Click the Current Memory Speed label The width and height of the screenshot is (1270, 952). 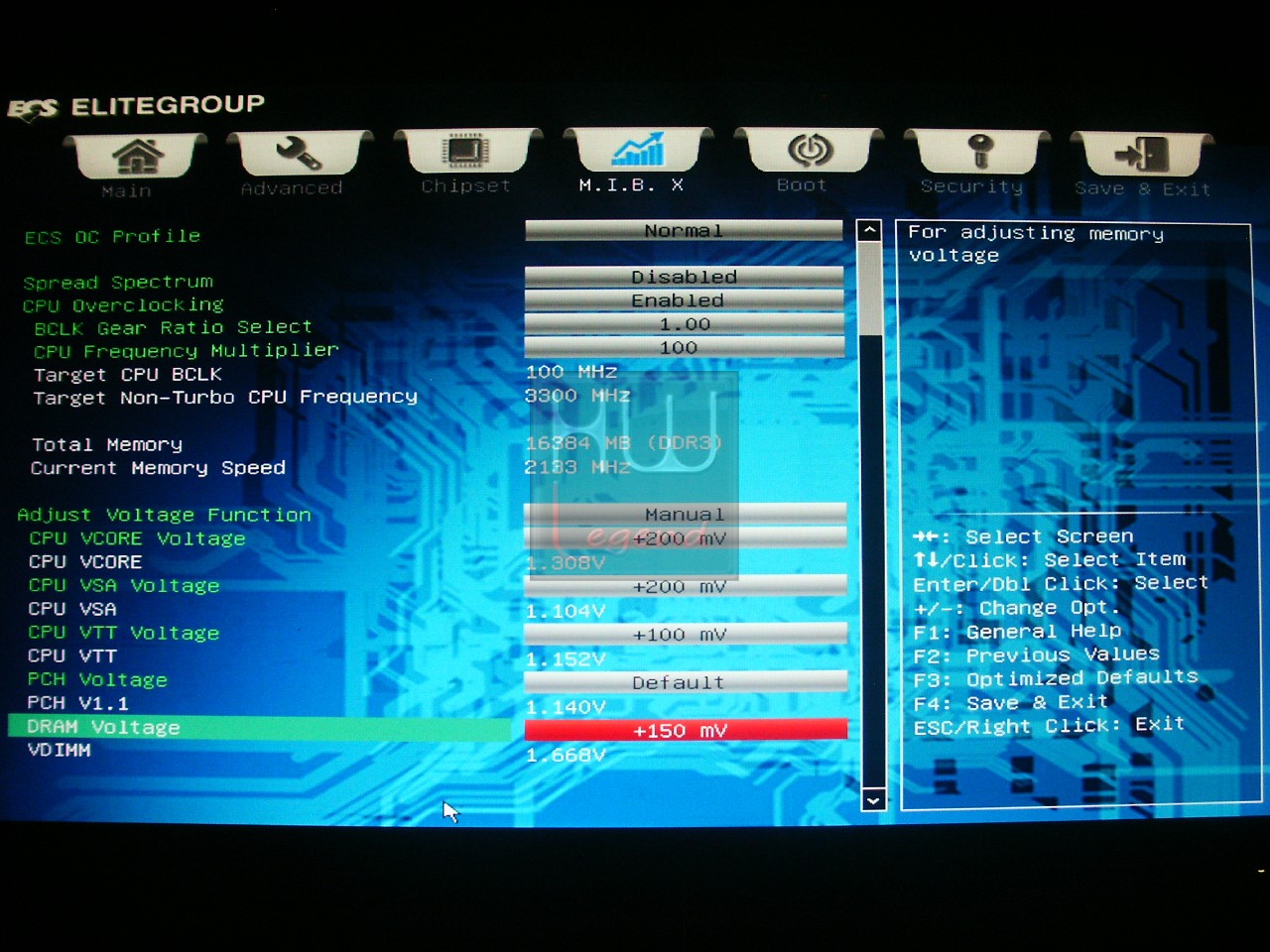(158, 468)
